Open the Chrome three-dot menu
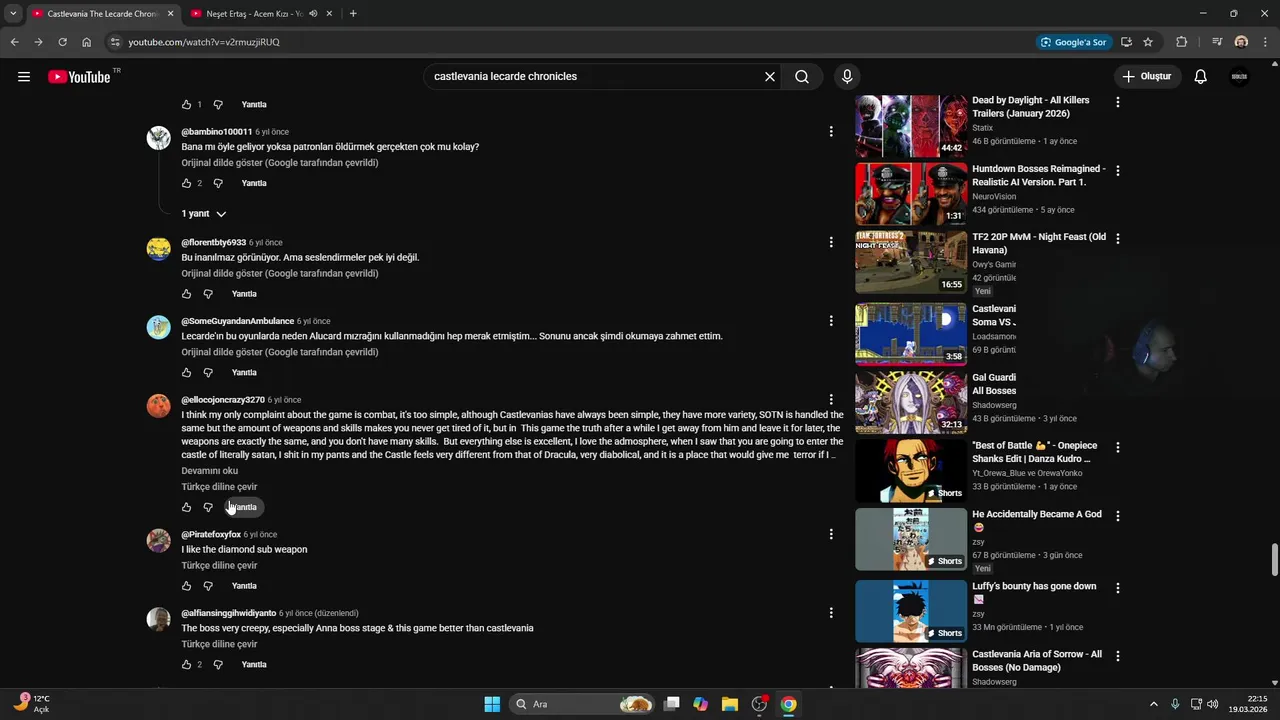Image resolution: width=1280 pixels, height=720 pixels. (x=1265, y=42)
